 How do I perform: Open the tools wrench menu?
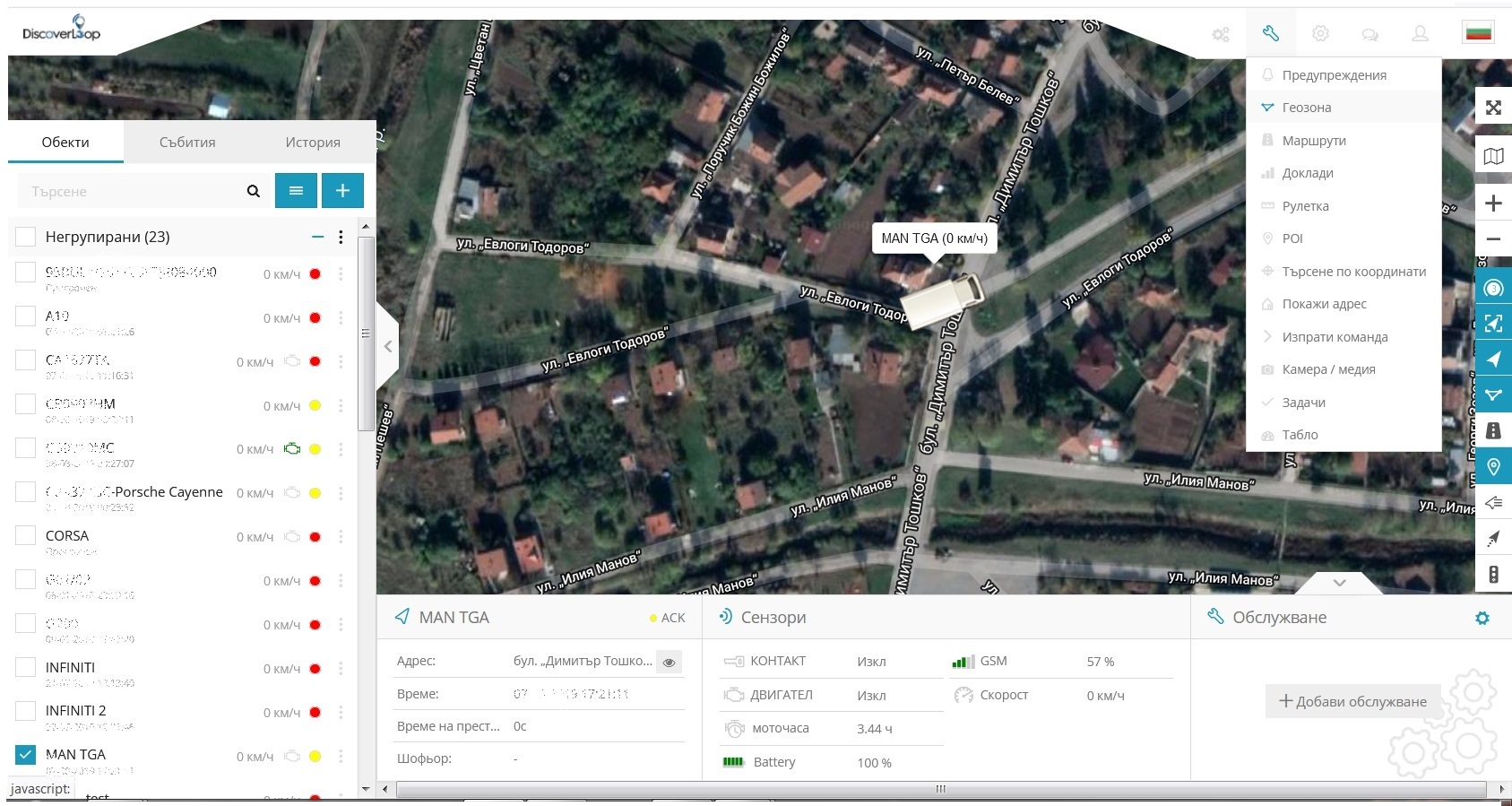point(1270,34)
